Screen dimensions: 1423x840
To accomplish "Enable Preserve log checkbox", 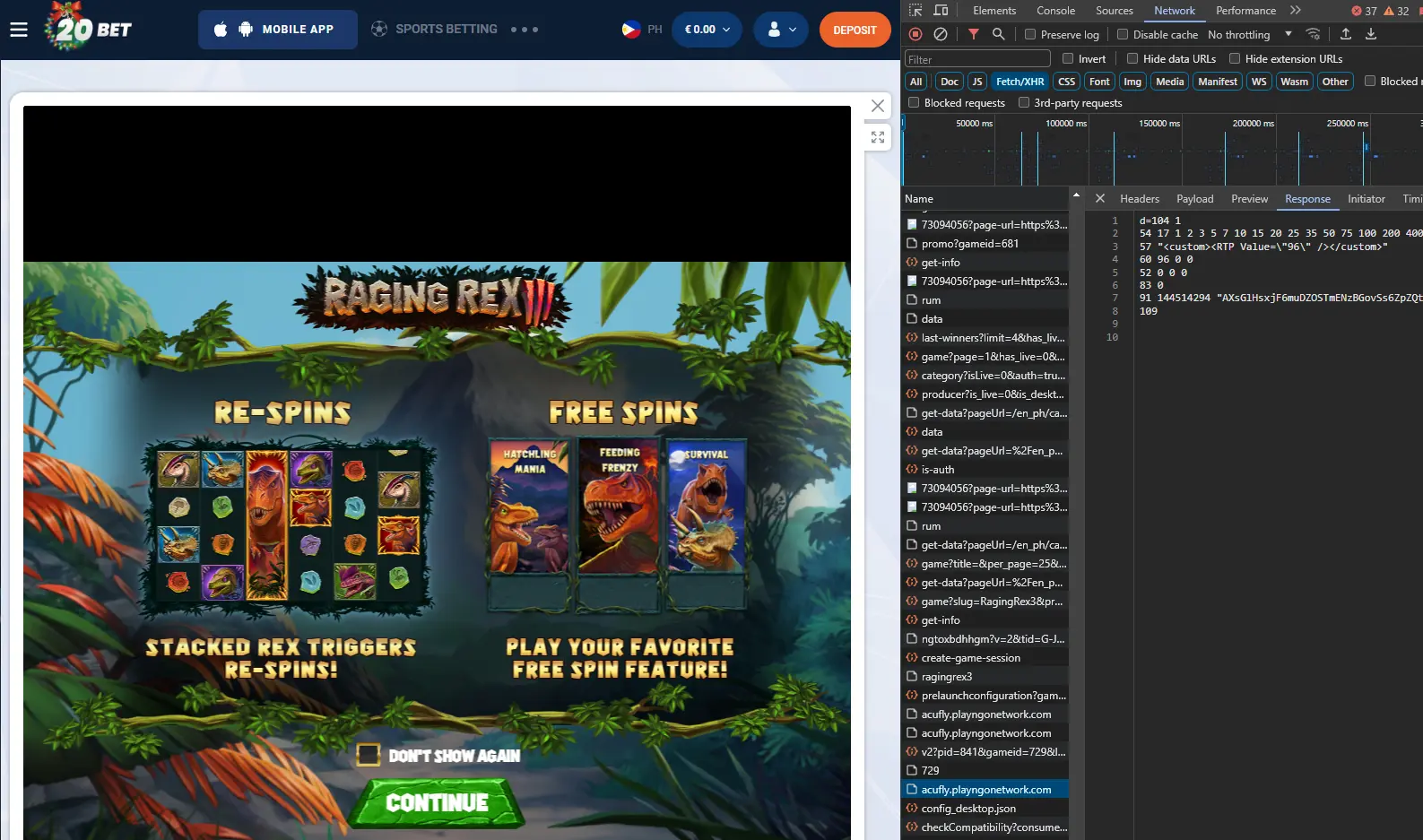I will [x=1030, y=34].
